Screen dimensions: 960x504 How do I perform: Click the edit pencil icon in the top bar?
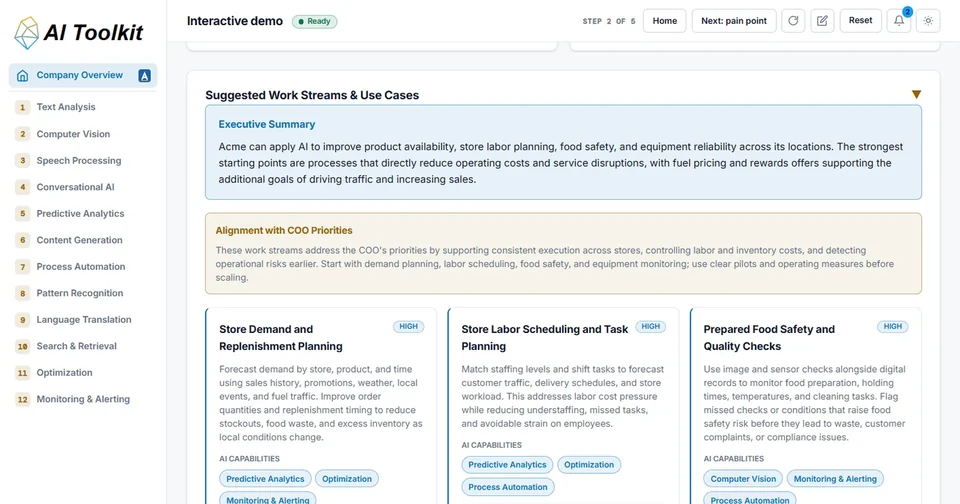click(822, 21)
